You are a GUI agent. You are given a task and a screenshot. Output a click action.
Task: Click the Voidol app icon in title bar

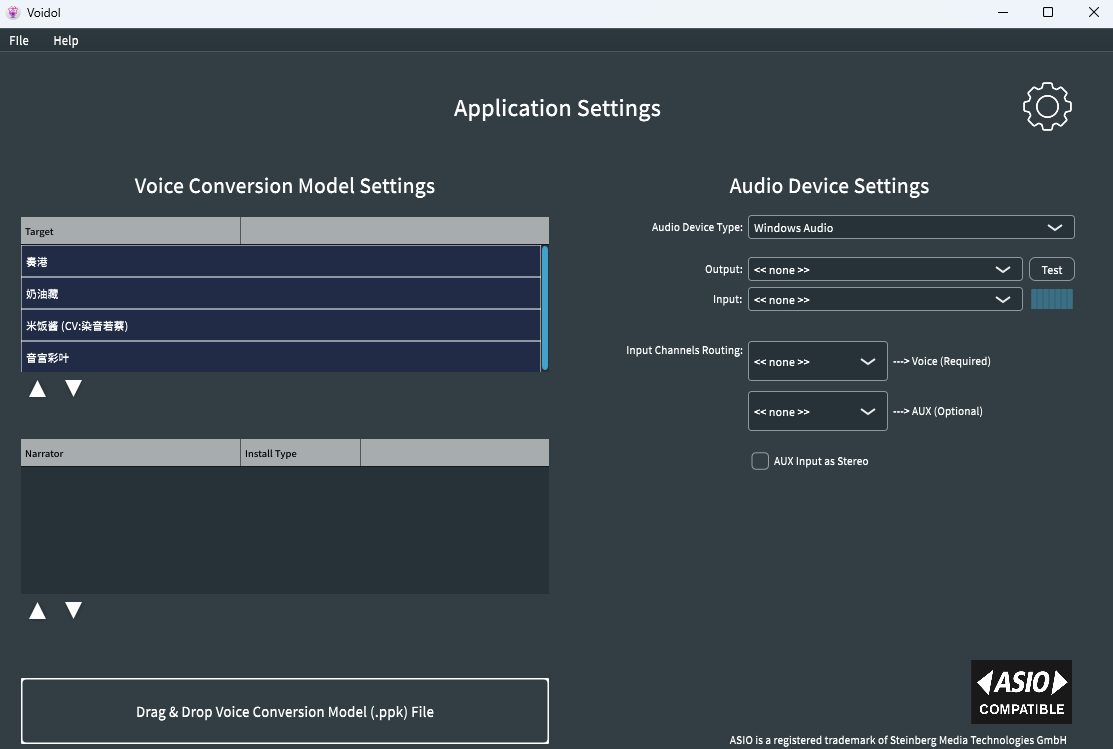point(13,13)
